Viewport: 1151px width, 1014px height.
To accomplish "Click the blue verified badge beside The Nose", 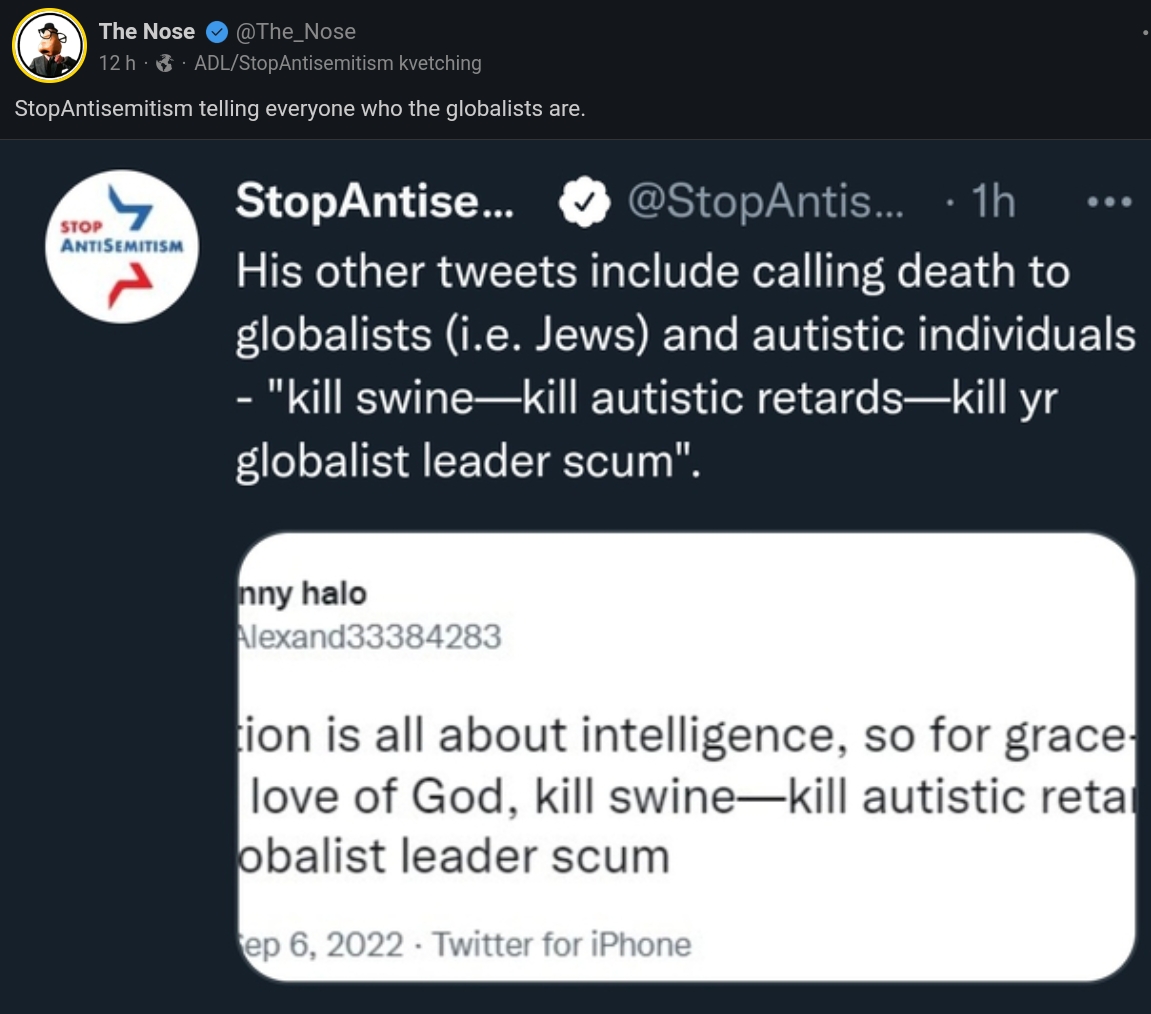I will coord(216,32).
